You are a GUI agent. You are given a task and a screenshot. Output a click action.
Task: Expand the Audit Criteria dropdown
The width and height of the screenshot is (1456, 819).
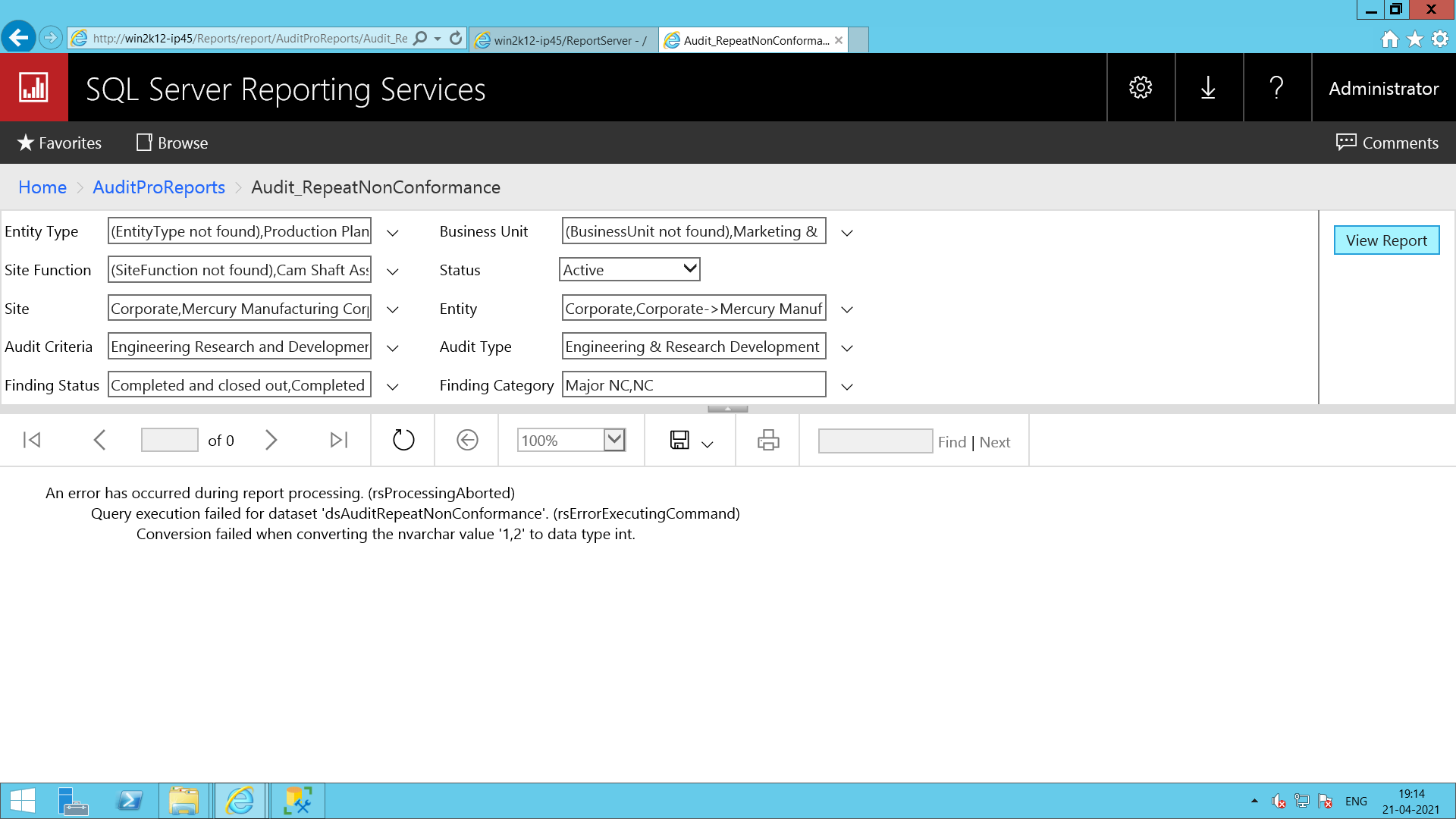(x=393, y=348)
